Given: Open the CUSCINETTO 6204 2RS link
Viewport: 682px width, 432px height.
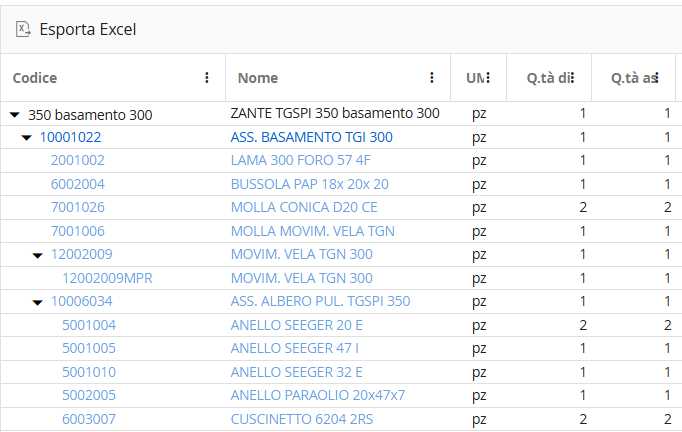Looking at the screenshot, I should tap(302, 419).
